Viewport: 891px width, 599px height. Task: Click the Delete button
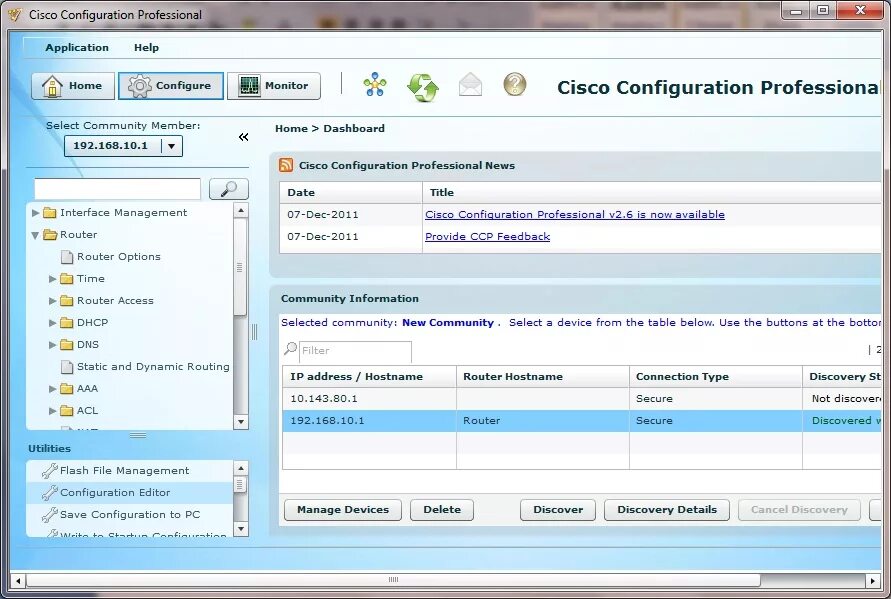442,510
